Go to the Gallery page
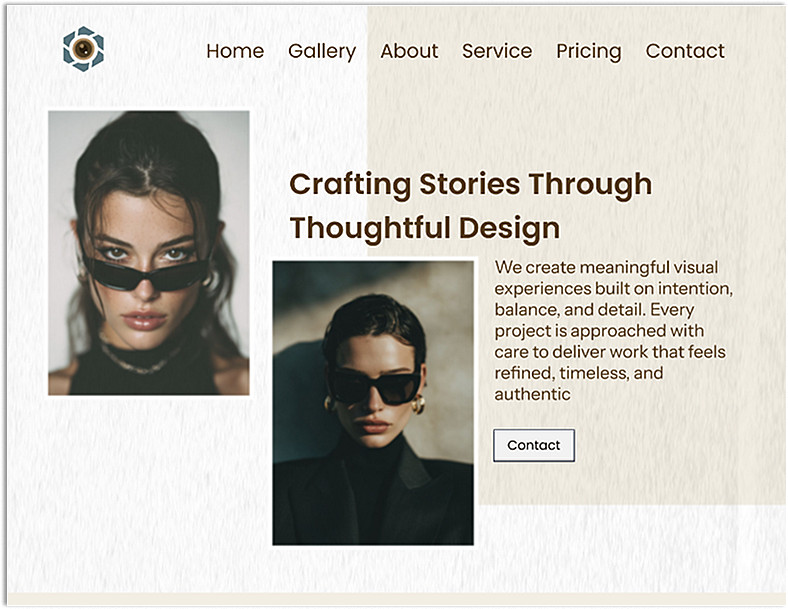Image resolution: width=788 pixels, height=609 pixels. pos(322,51)
